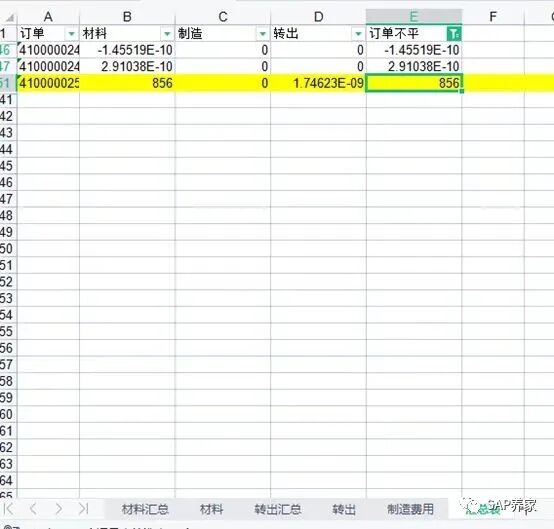Select column C header
Viewport: 554px width, 529px height.
(223, 17)
